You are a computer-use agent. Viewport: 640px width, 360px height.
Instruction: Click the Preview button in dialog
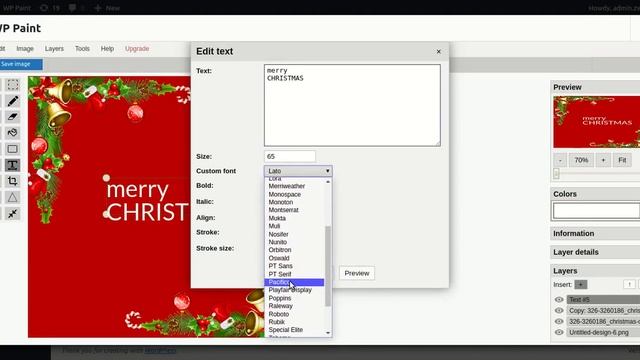(357, 273)
